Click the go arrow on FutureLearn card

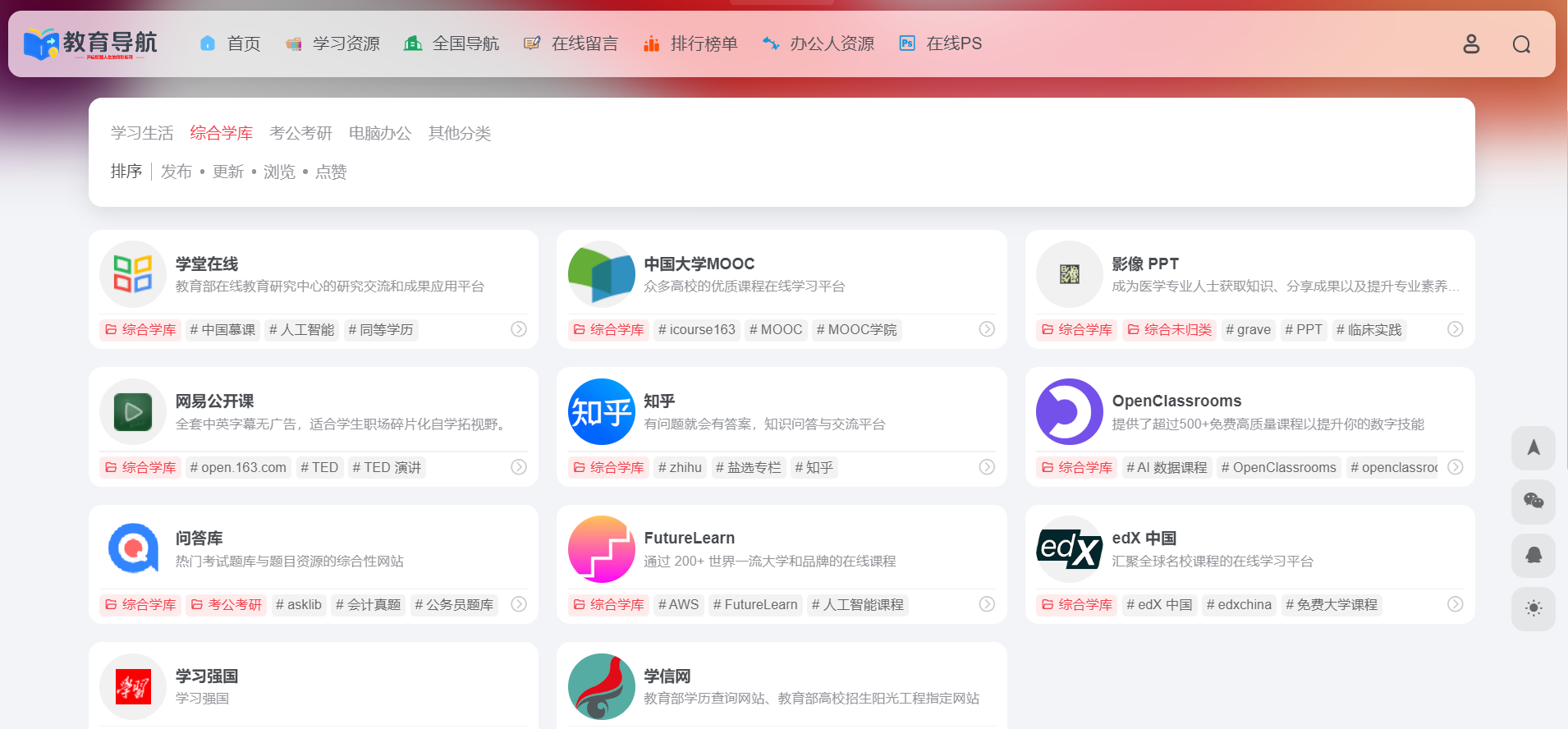click(987, 604)
